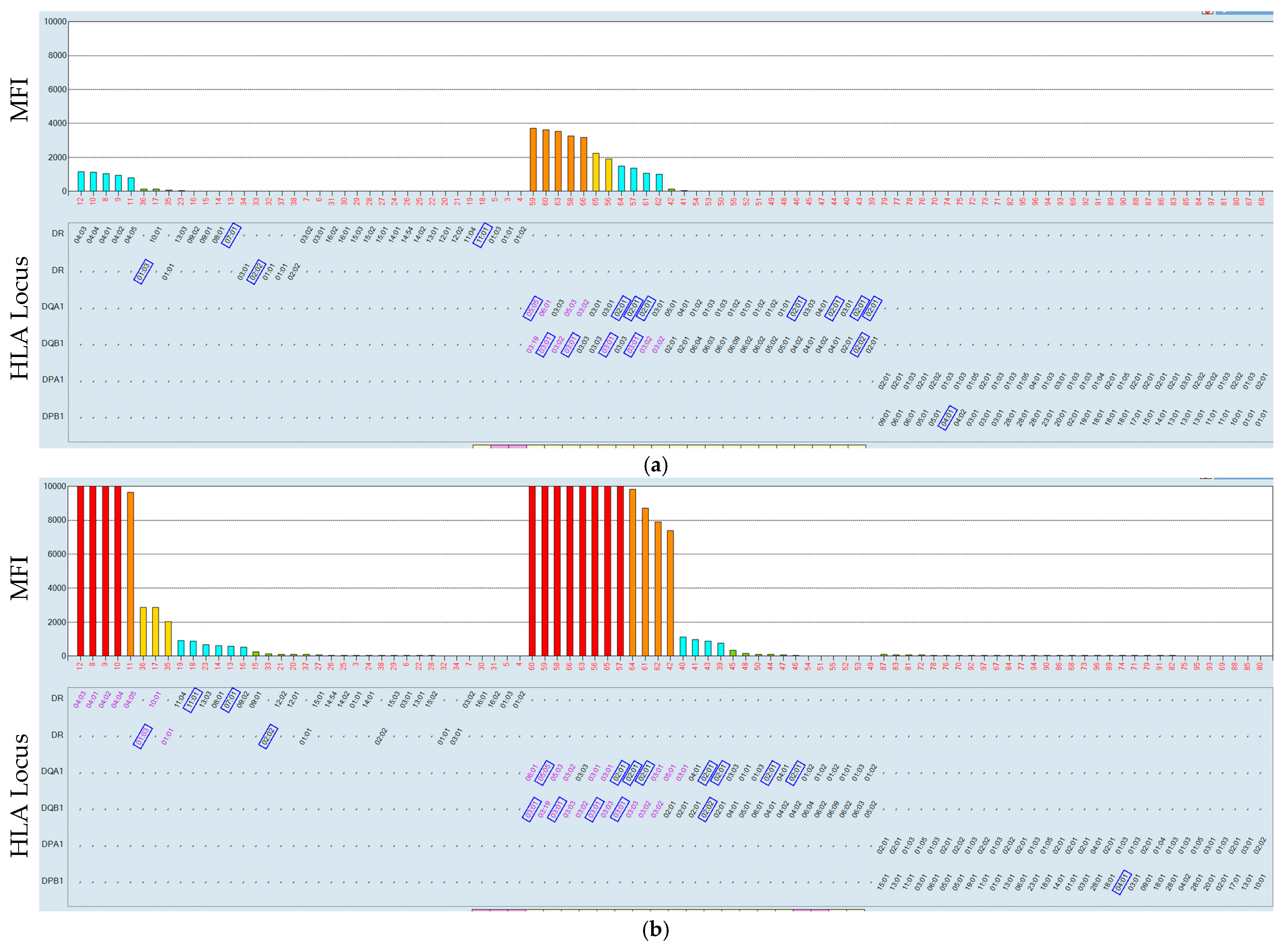Select orange bar for bead 42 in panel (b)
This screenshot has height=952, width=1281.
(670, 593)
